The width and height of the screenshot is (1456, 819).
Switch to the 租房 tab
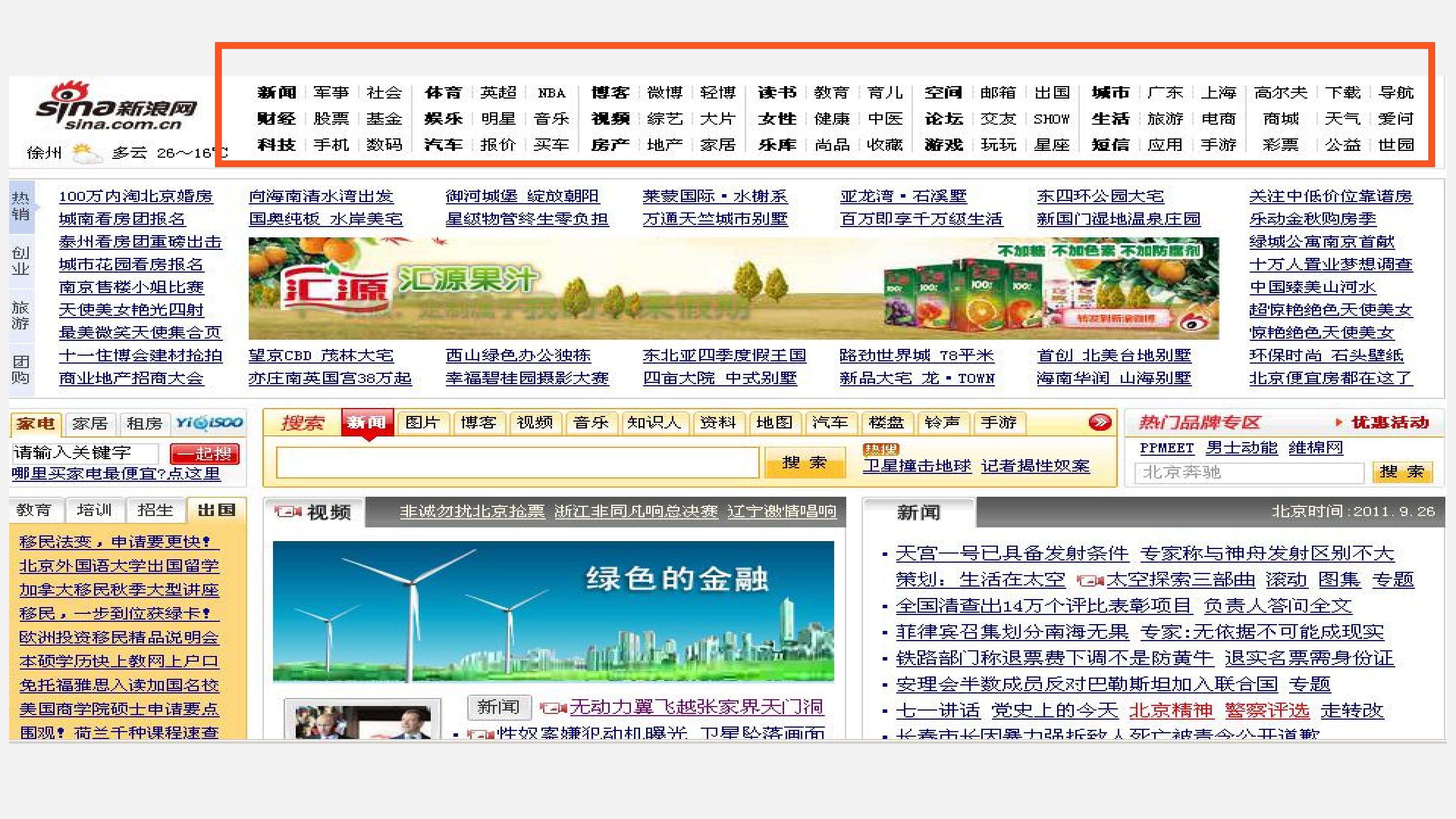(x=144, y=424)
